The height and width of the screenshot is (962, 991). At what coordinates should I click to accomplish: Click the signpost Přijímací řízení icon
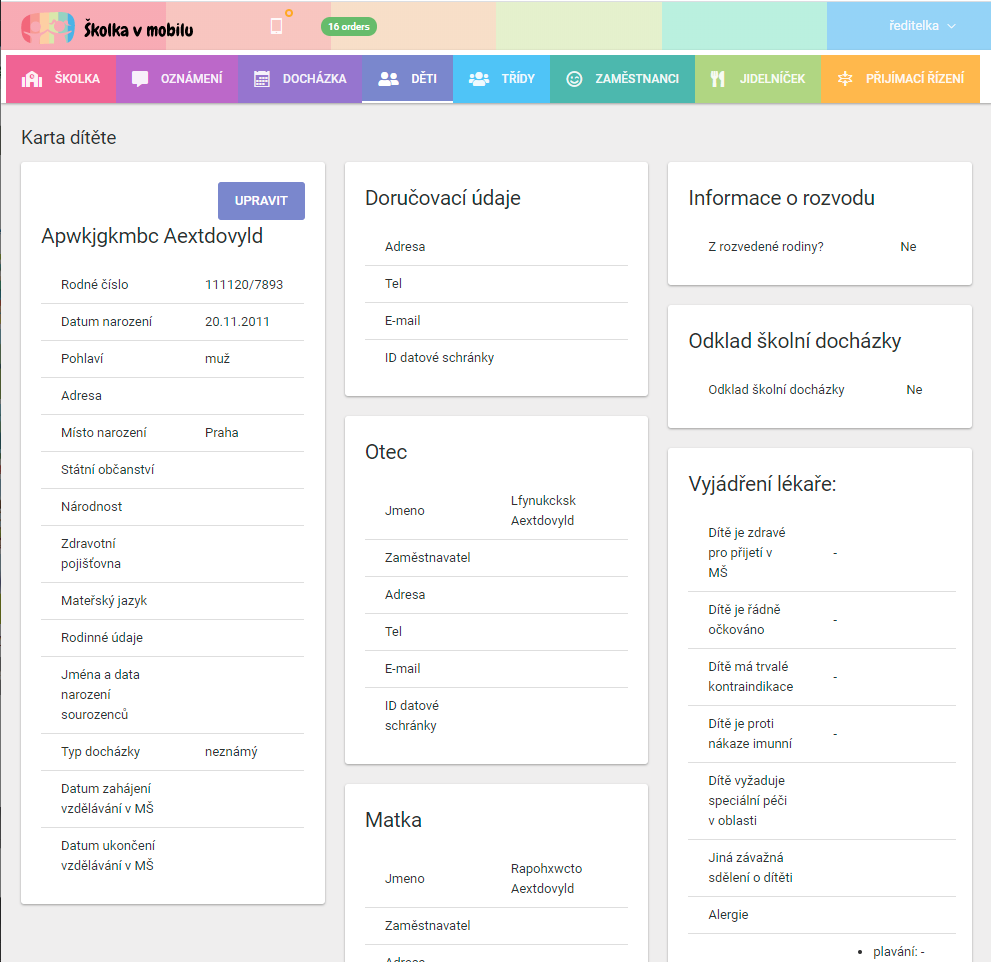[845, 79]
